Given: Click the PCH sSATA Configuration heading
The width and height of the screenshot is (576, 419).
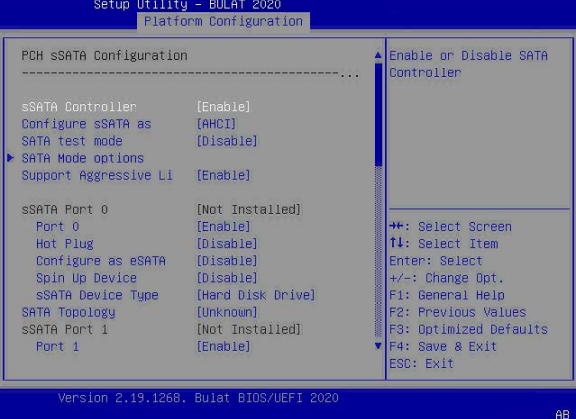Looking at the screenshot, I should pyautogui.click(x=104, y=56).
